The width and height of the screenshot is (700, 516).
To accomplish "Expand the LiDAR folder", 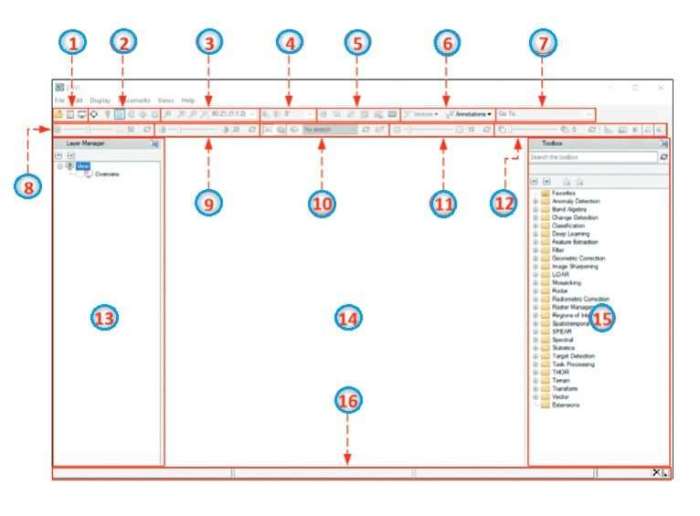I will pyautogui.click(x=535, y=275).
